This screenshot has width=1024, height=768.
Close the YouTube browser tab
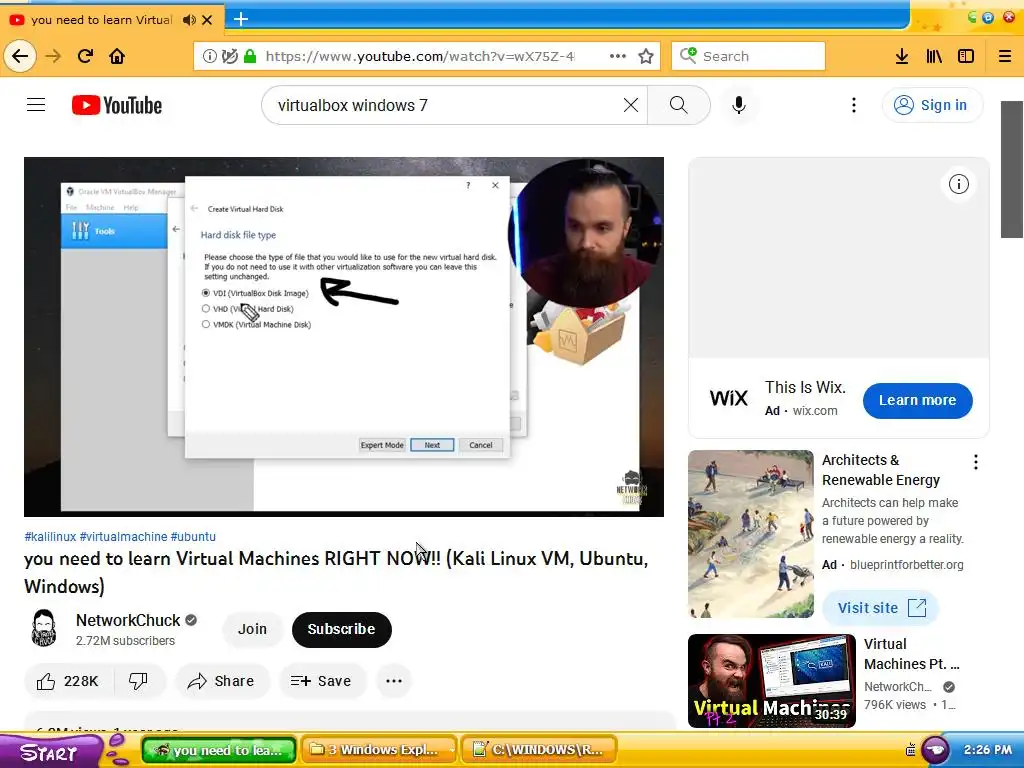pyautogui.click(x=207, y=20)
